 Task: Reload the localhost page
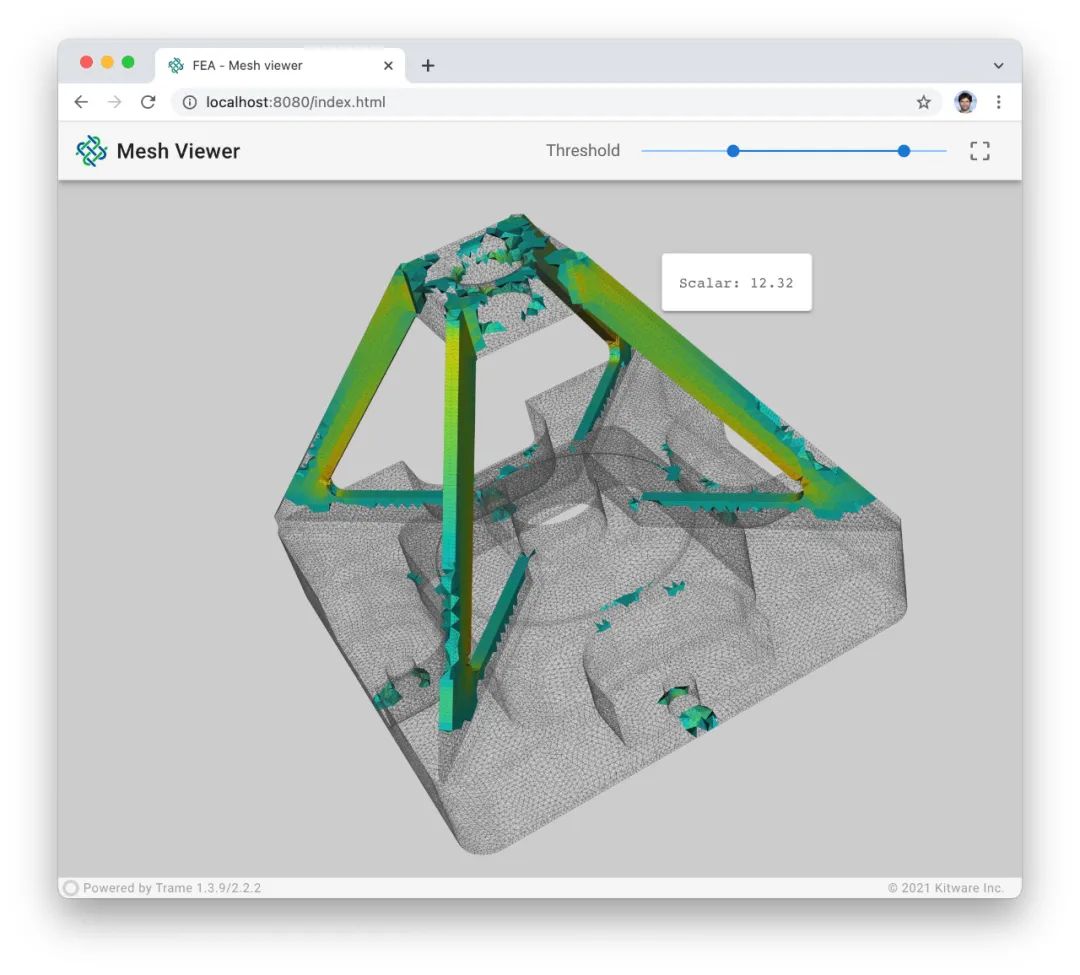(148, 102)
